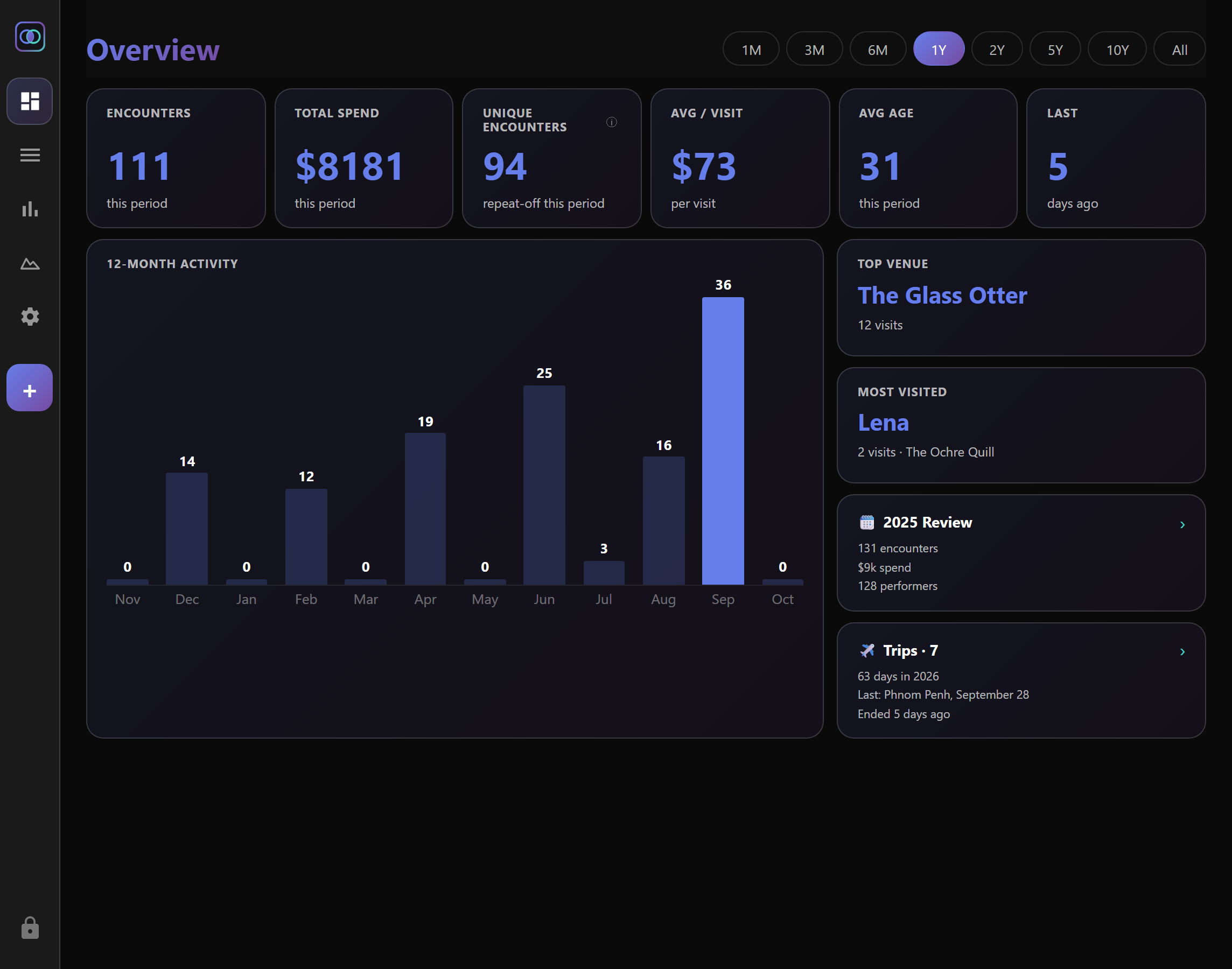The image size is (1232, 969).
Task: Select the 2Y time range
Action: [x=997, y=50]
